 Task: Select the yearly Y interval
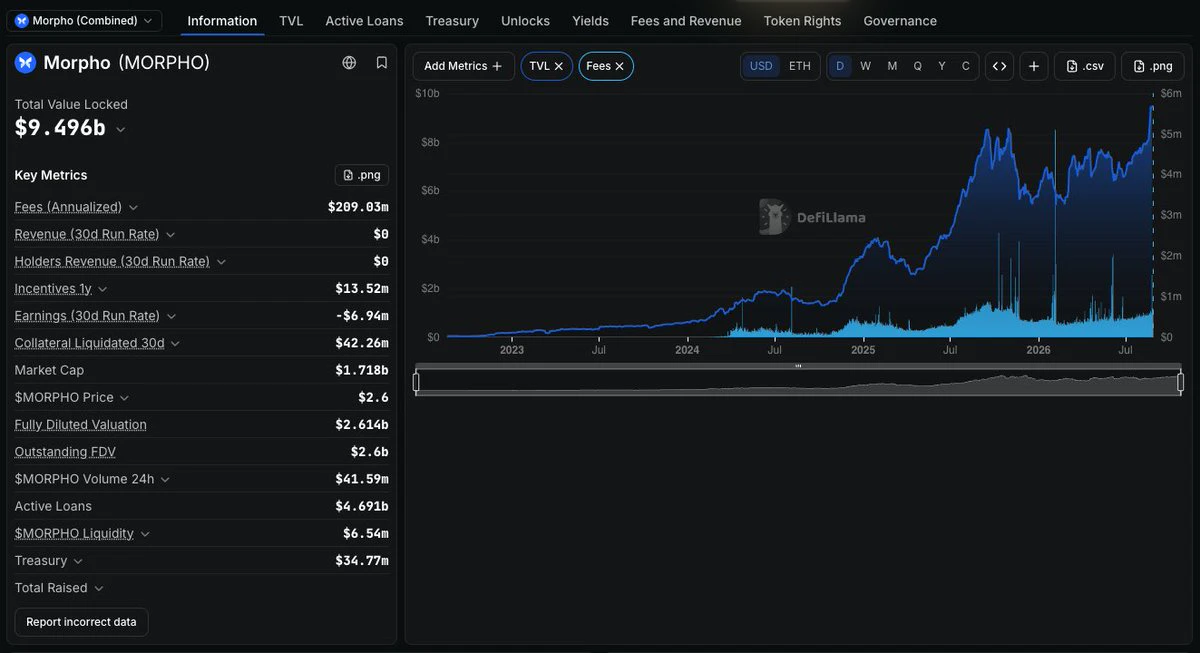click(942, 66)
